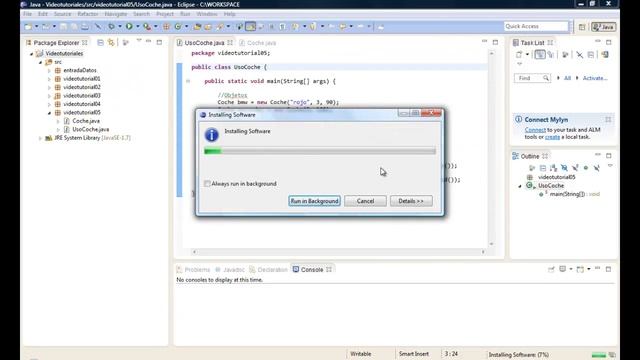Viewport: 640px width, 360px height.
Task: Click the Save toolbar icon
Action: click(63, 27)
